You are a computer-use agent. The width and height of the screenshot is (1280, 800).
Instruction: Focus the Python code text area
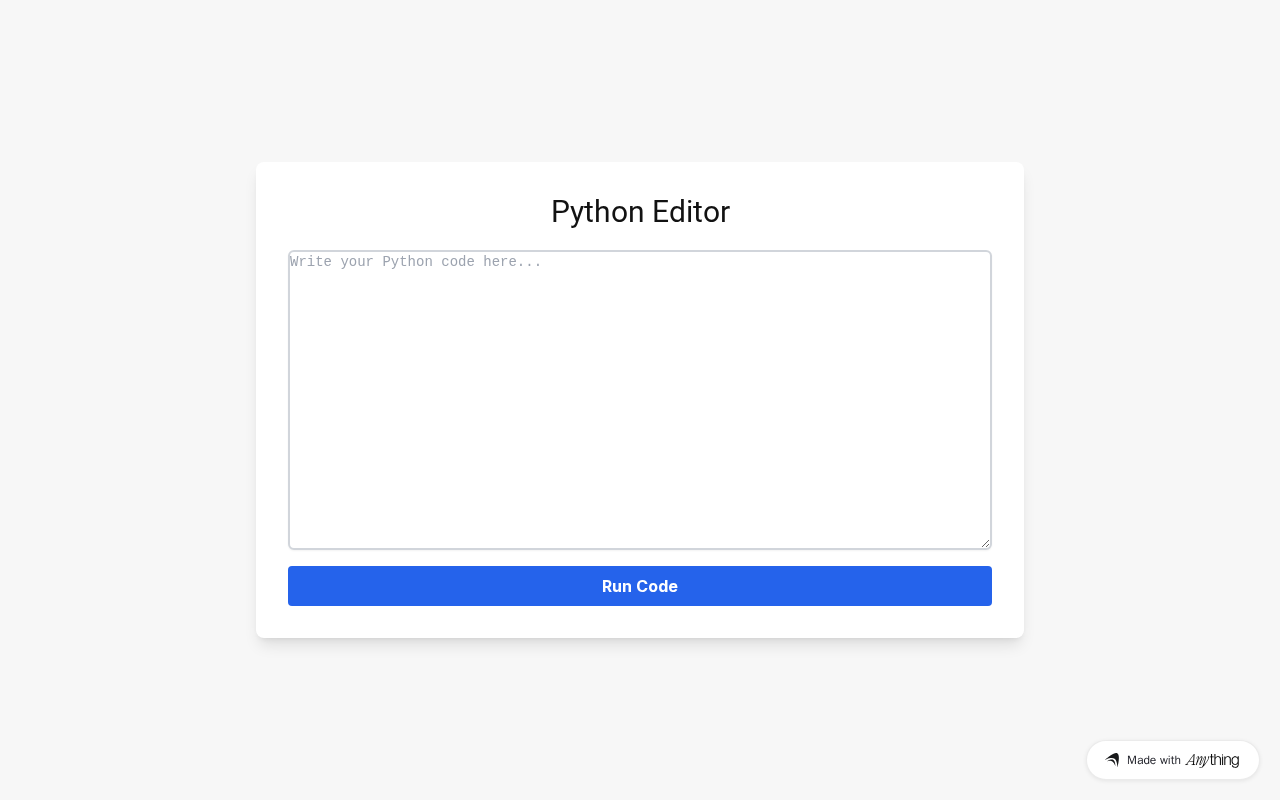(x=640, y=400)
